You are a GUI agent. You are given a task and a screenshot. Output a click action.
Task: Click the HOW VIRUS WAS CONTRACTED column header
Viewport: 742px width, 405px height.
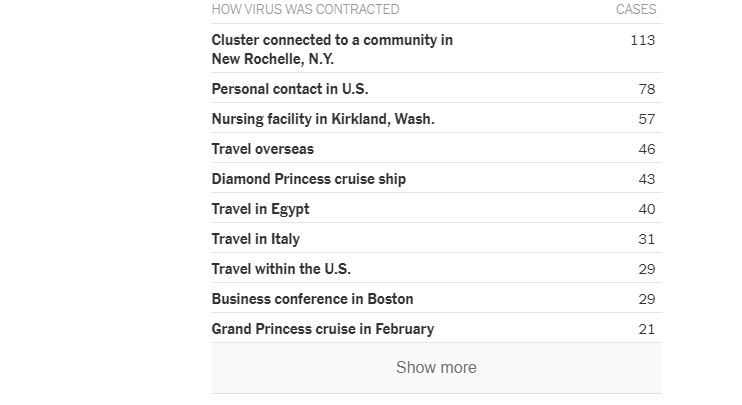(305, 9)
